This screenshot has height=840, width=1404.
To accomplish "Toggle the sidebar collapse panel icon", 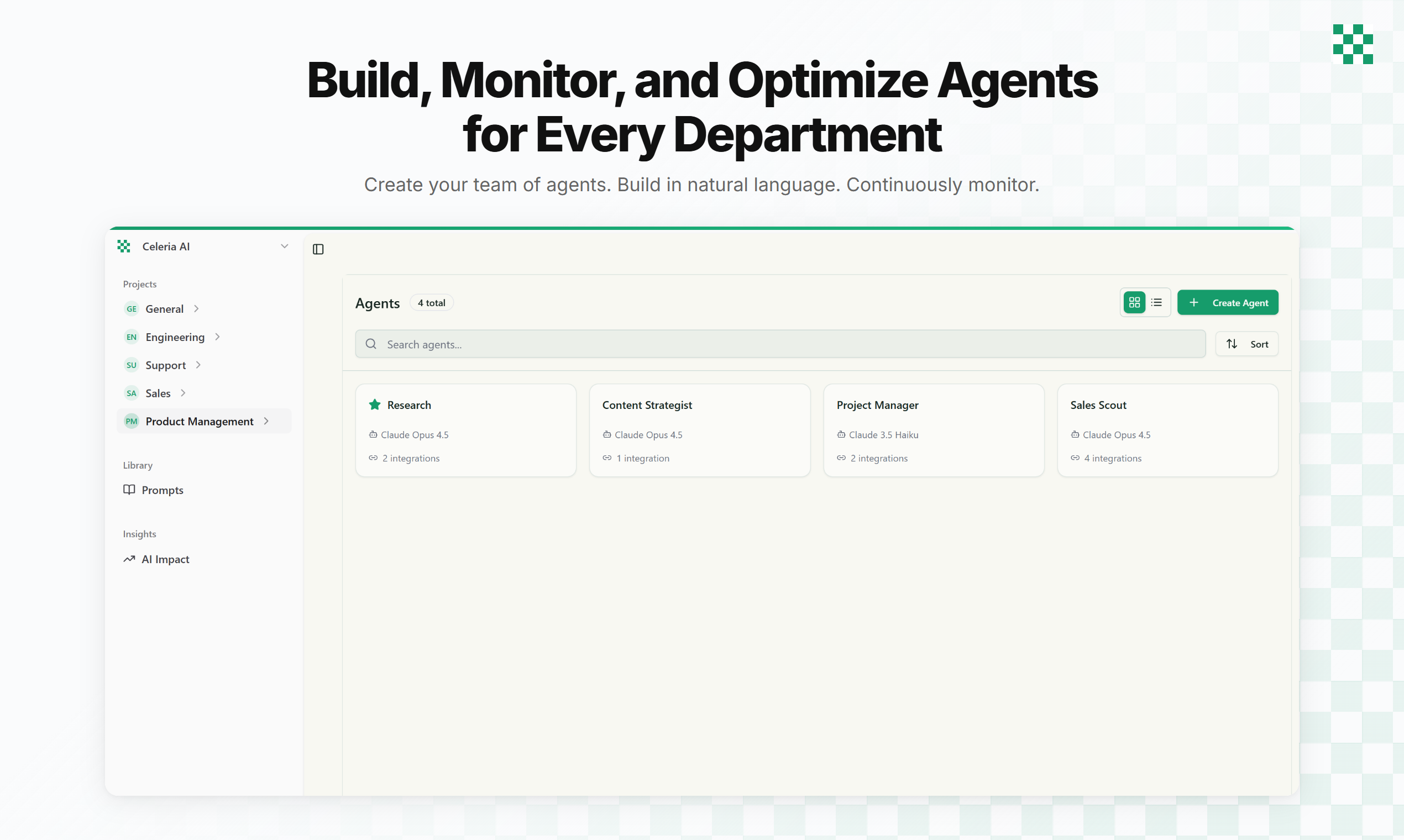I will click(x=318, y=249).
